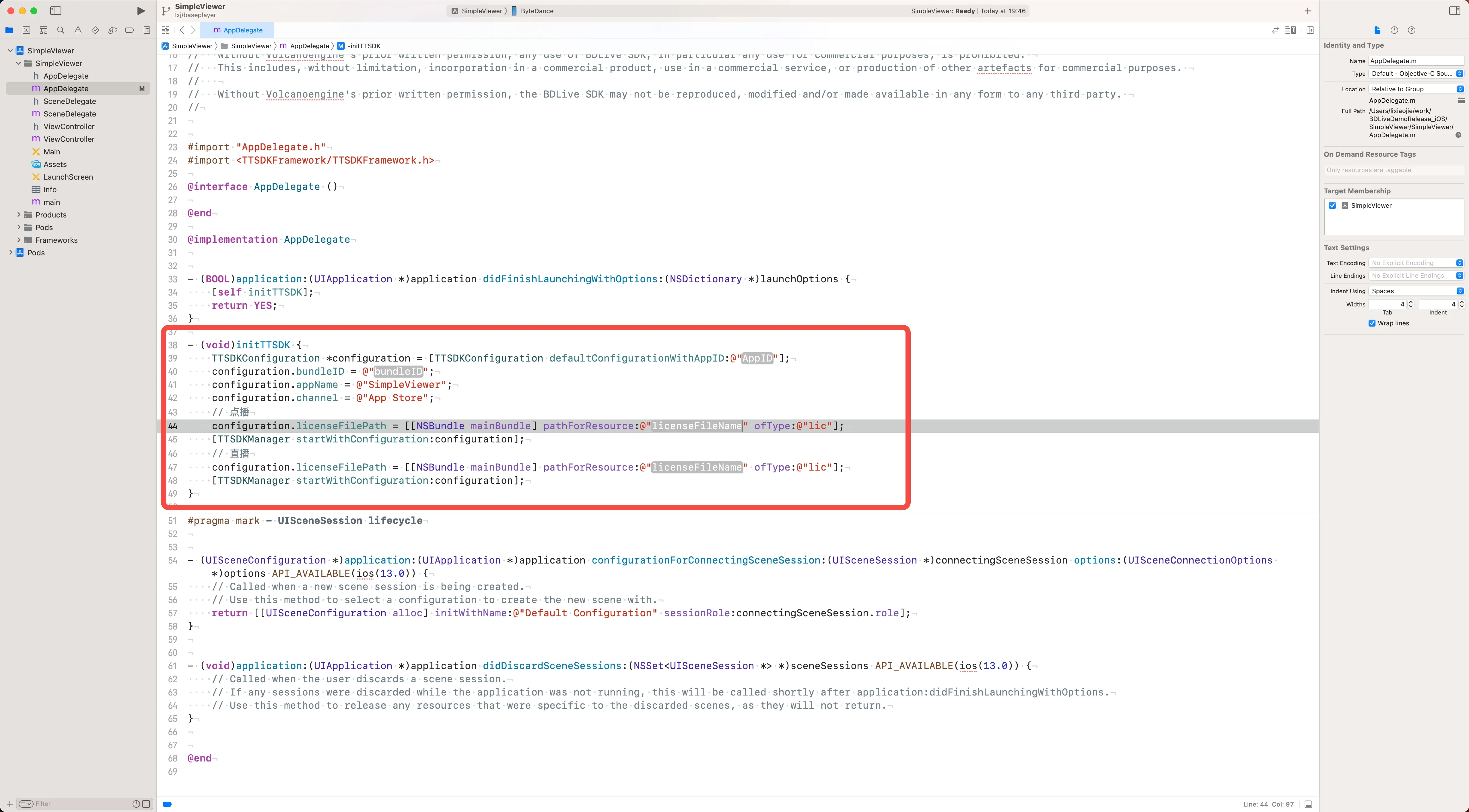This screenshot has width=1469, height=812.
Task: Open SceneDelegate header file in navigator
Action: pyautogui.click(x=69, y=101)
